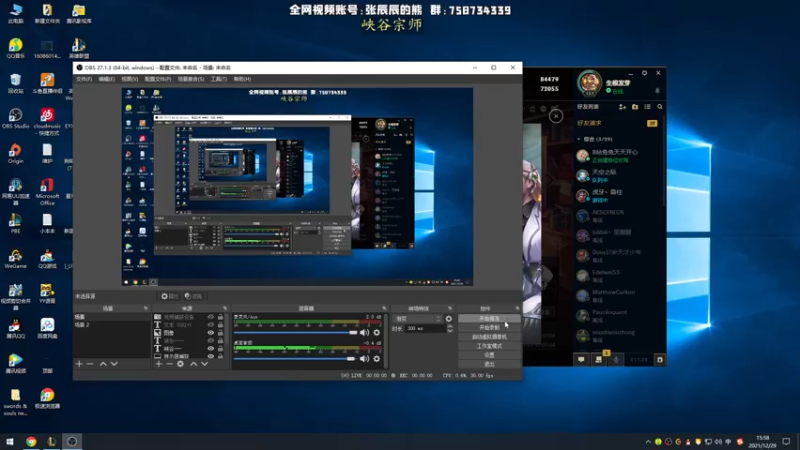Open the 桌面音频 audio settings gear
This screenshot has width=800, height=450.
pos(377,359)
